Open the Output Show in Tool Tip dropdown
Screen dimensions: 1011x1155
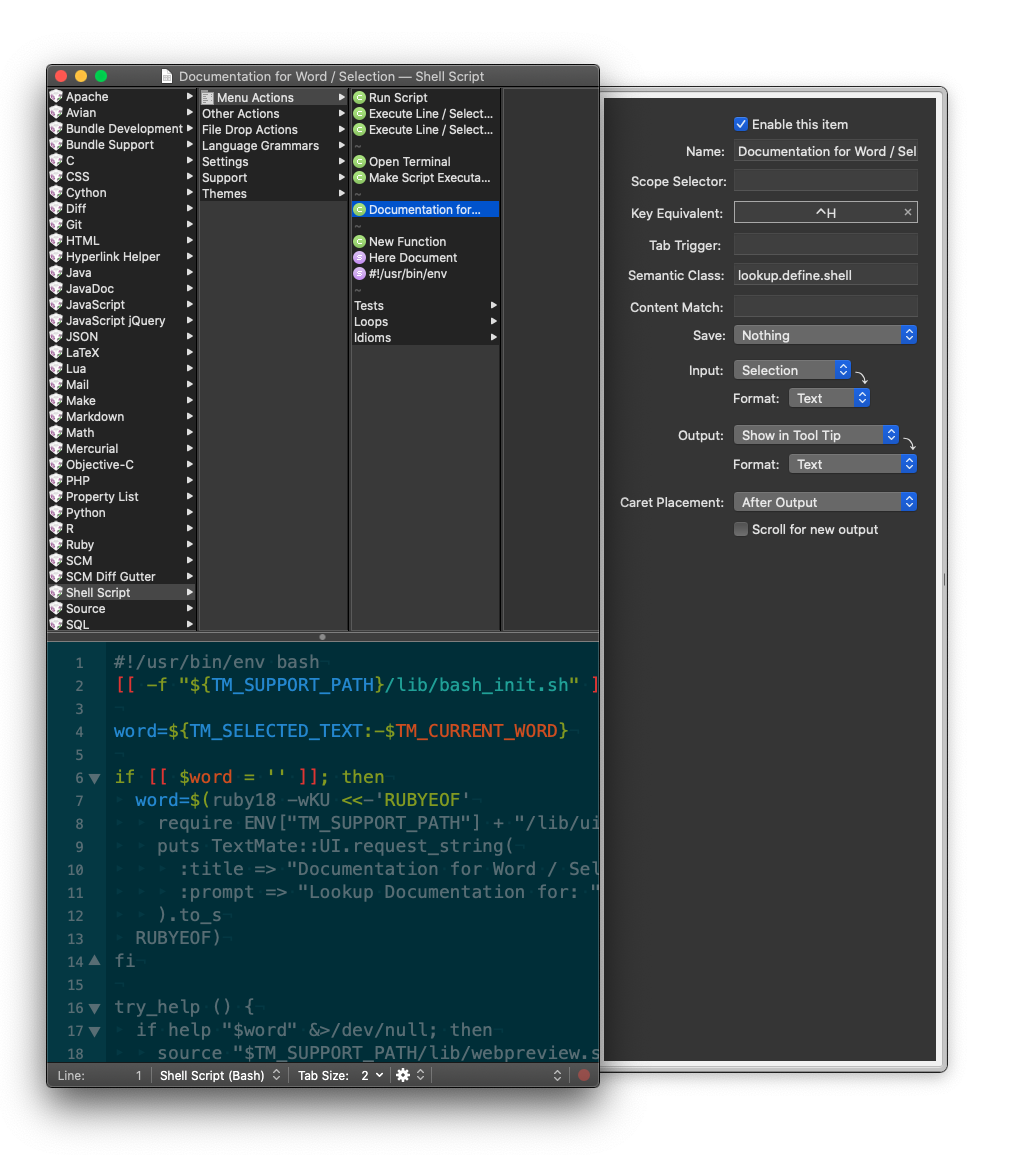click(x=817, y=435)
